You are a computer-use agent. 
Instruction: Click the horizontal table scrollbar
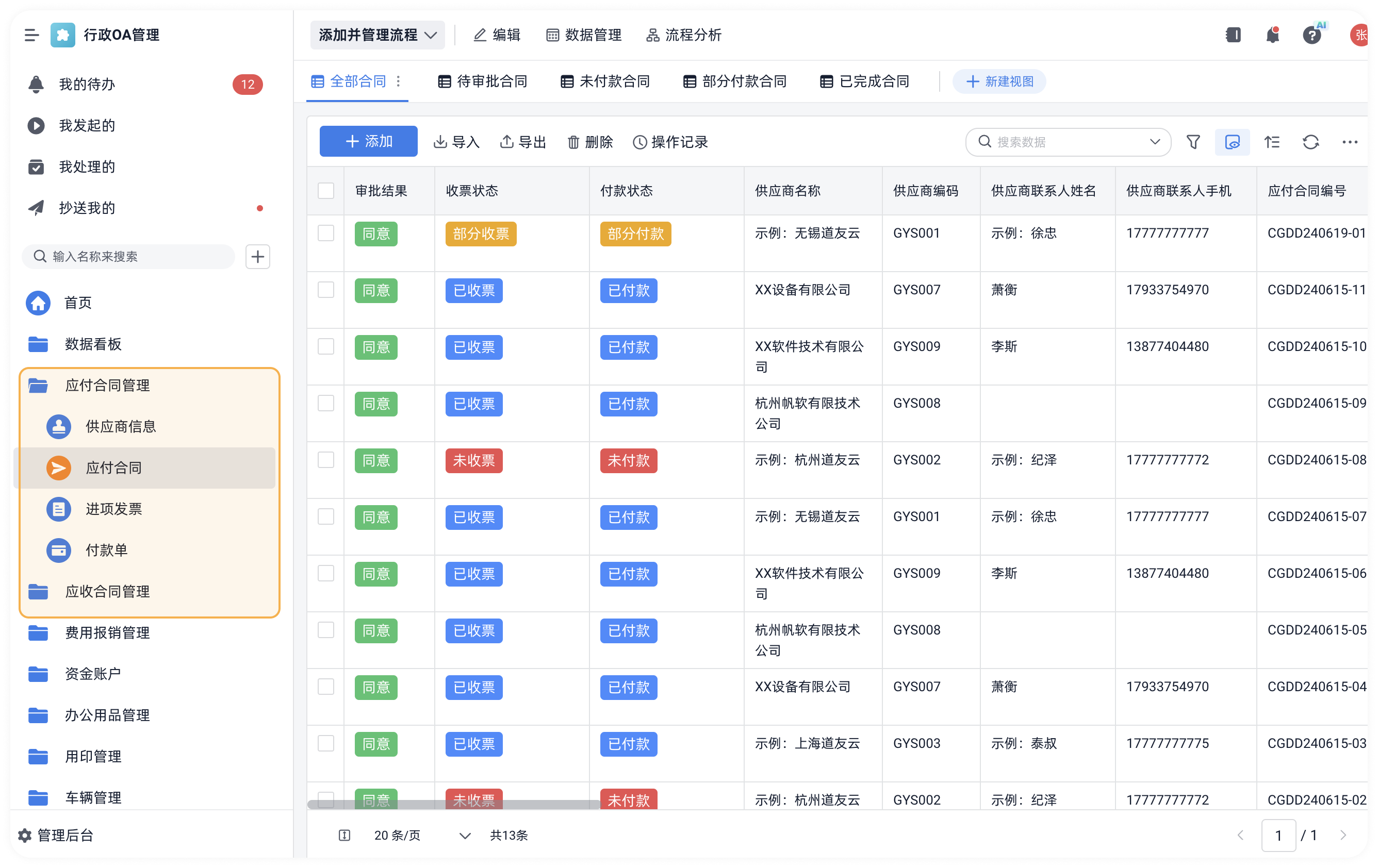pyautogui.click(x=453, y=804)
